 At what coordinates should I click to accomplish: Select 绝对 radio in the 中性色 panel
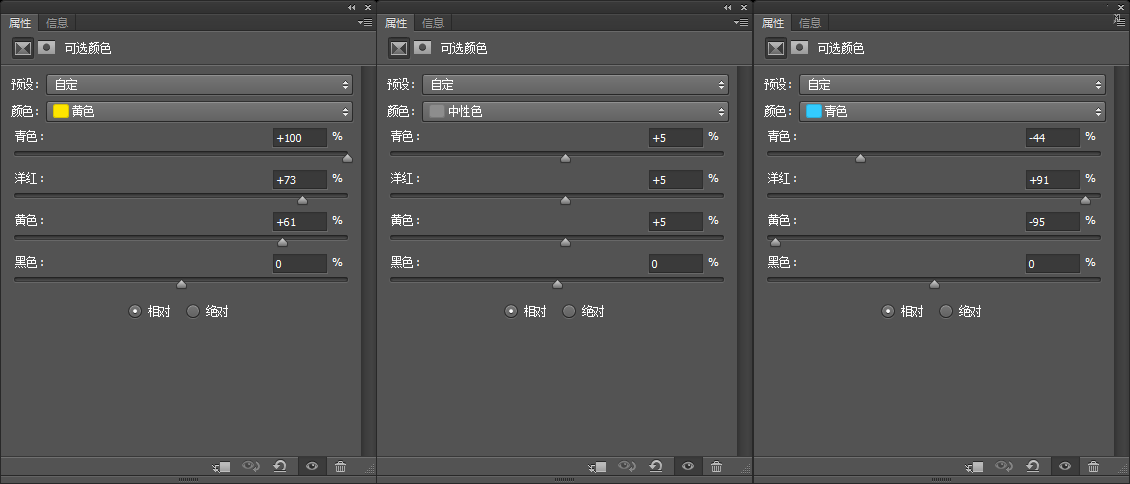pos(569,311)
